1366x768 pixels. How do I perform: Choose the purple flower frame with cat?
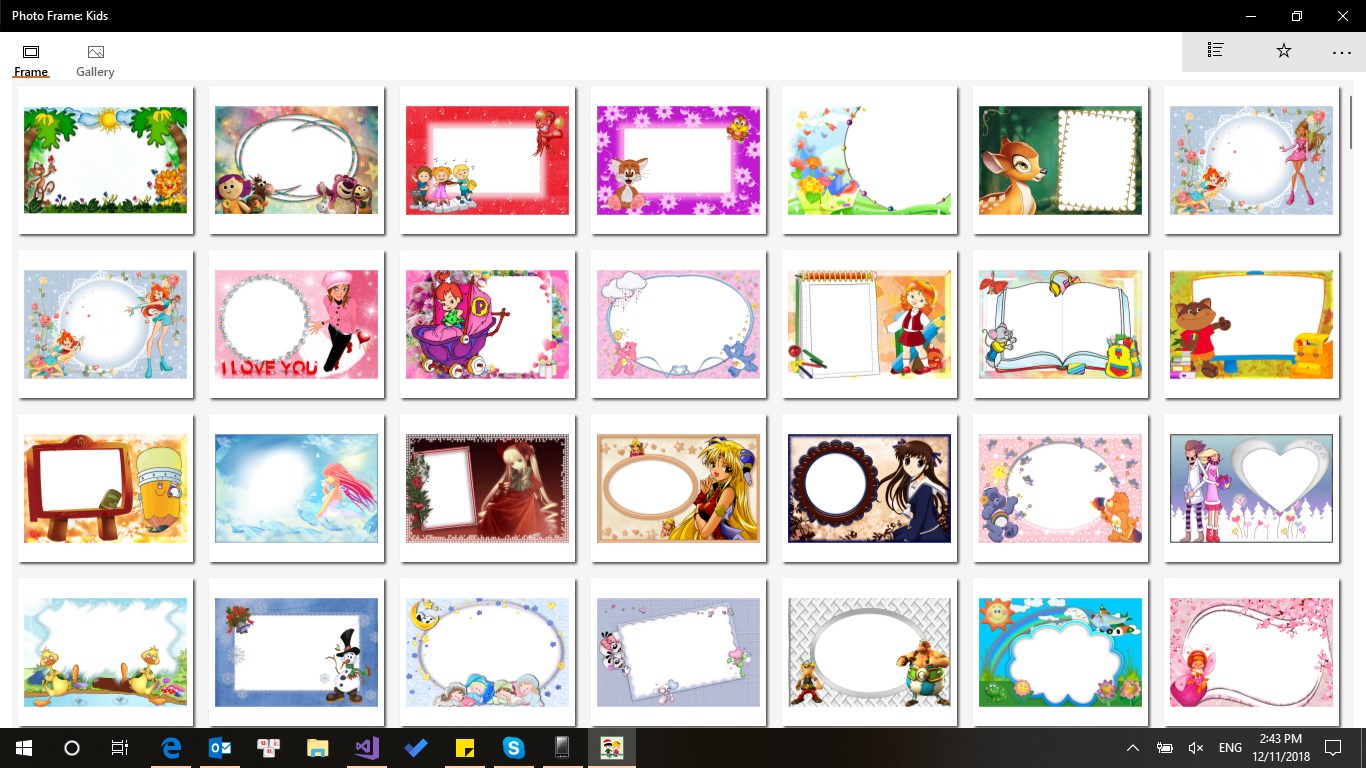coord(679,160)
